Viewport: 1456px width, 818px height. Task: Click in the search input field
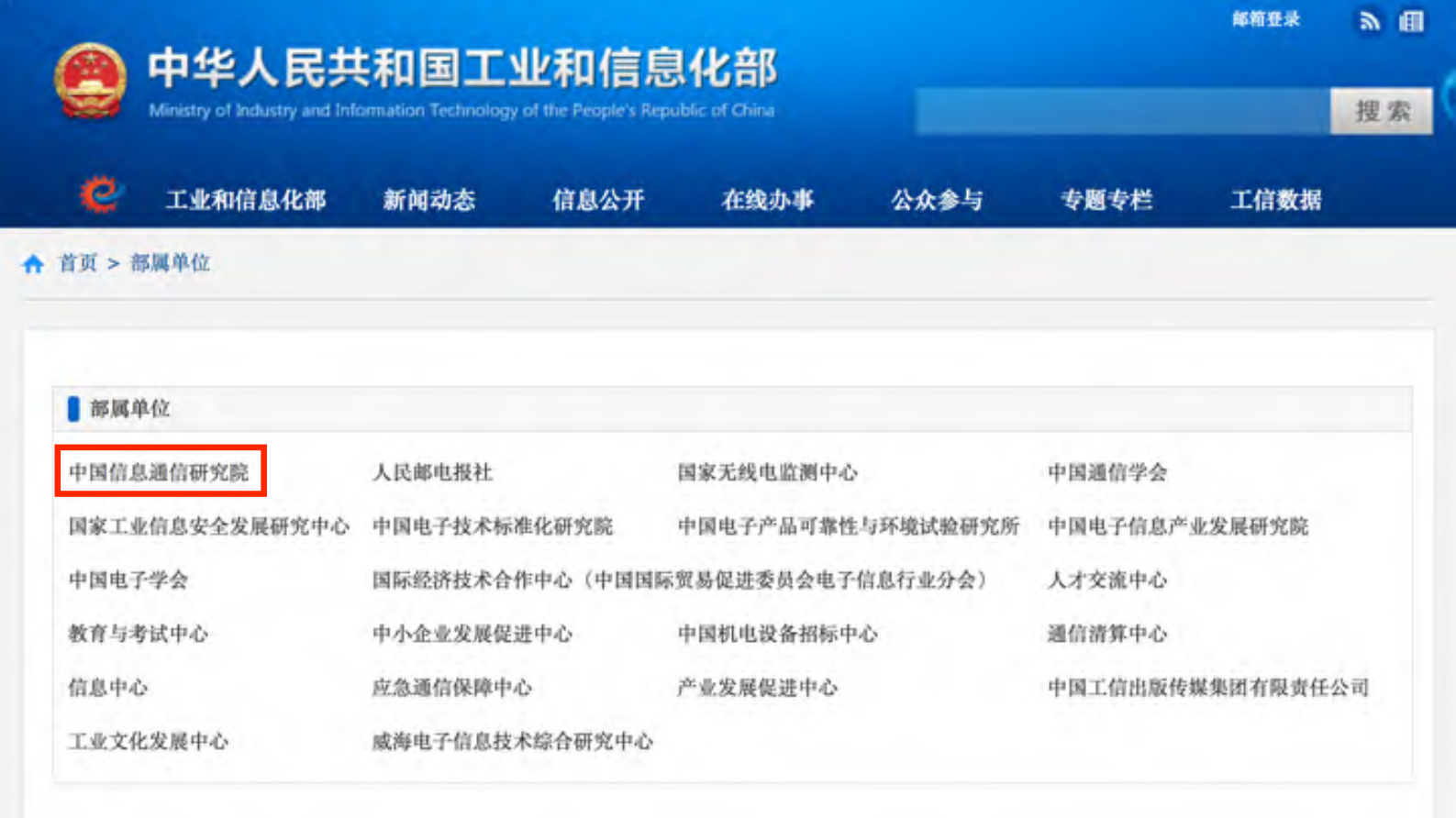[x=1123, y=112]
